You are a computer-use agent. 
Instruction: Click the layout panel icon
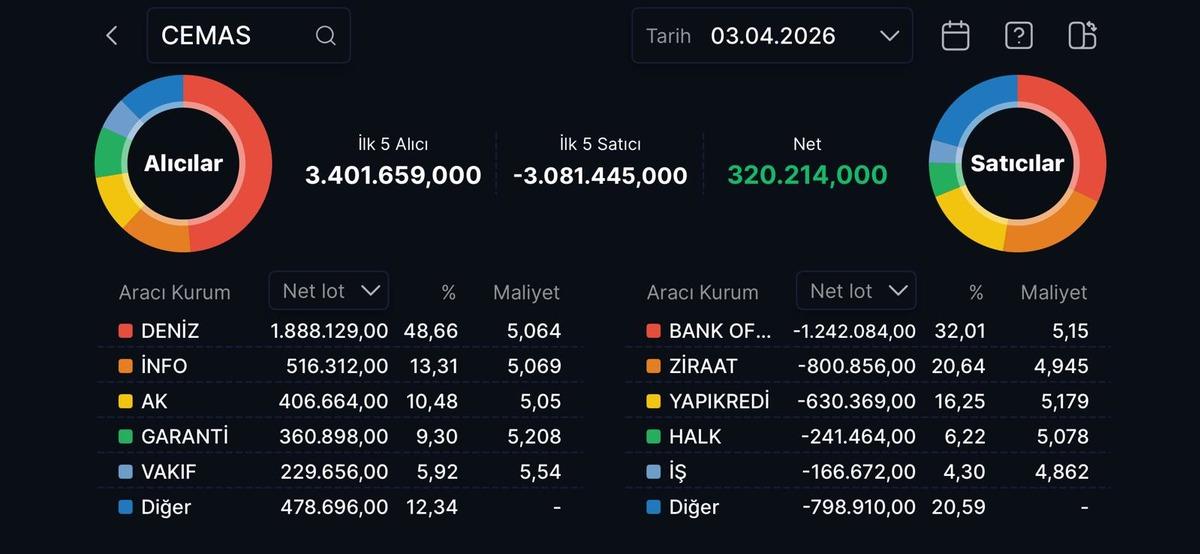1082,36
